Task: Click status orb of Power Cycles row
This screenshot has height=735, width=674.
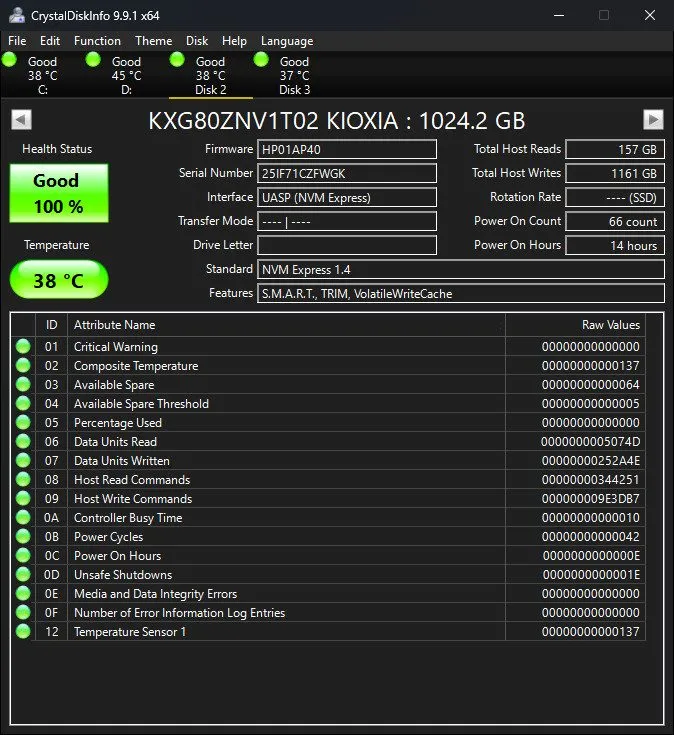Action: (23, 536)
